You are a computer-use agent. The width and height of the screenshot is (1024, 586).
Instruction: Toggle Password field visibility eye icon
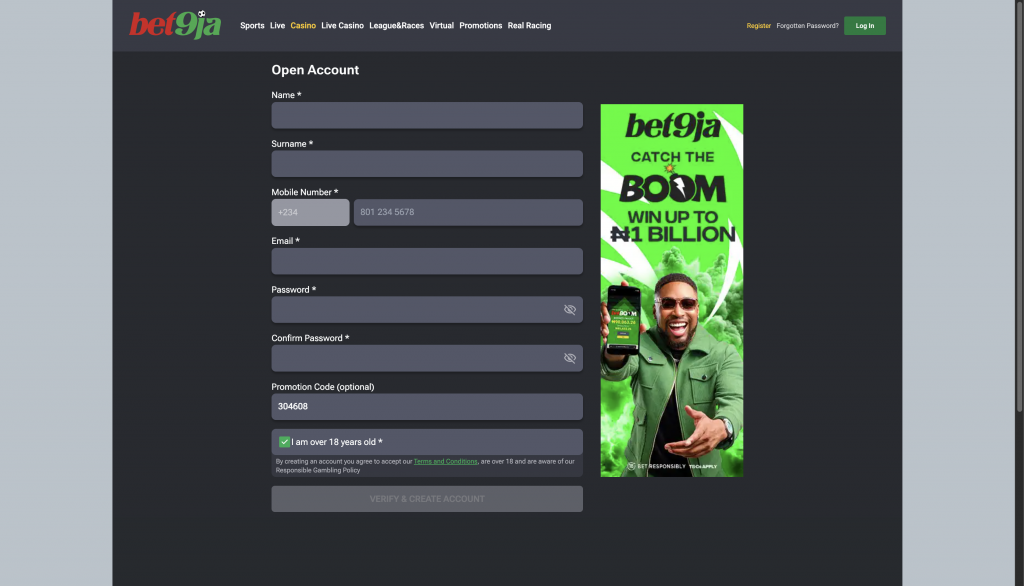coord(569,310)
